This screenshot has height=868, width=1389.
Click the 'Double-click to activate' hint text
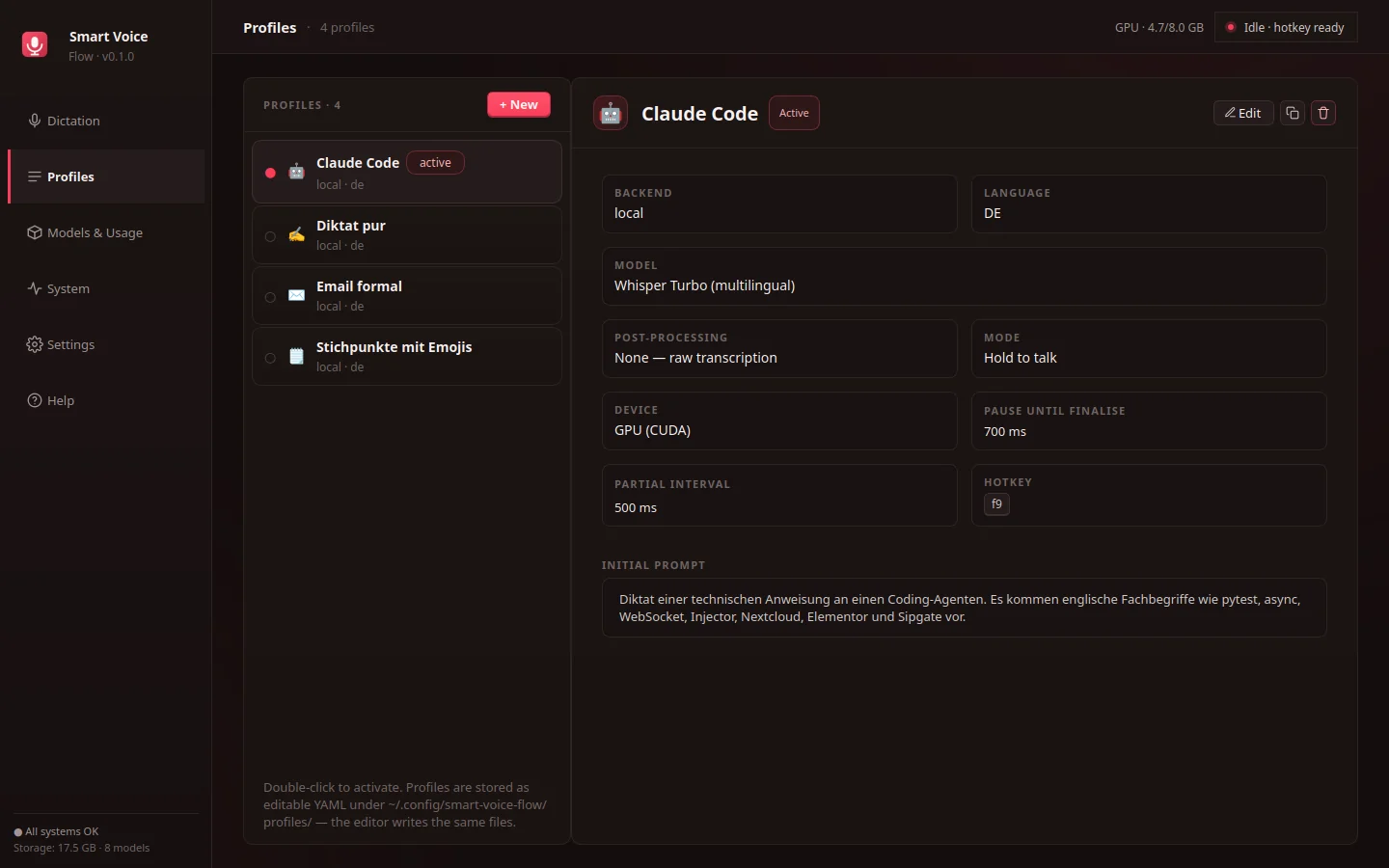pos(405,804)
